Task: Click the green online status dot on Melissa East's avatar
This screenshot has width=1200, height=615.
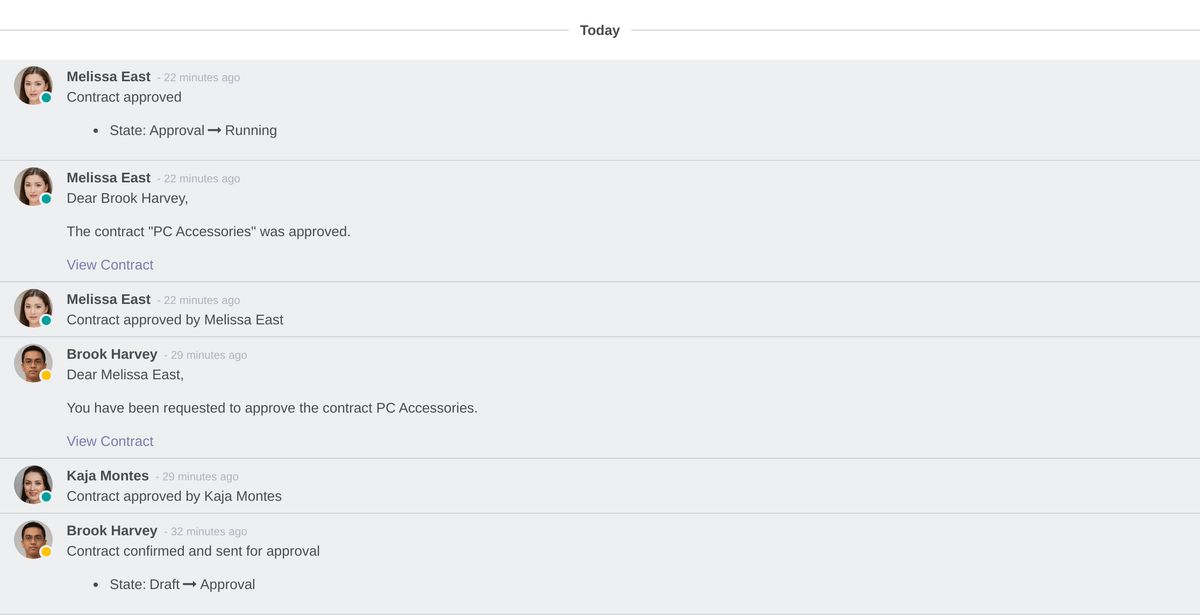Action: (x=46, y=99)
